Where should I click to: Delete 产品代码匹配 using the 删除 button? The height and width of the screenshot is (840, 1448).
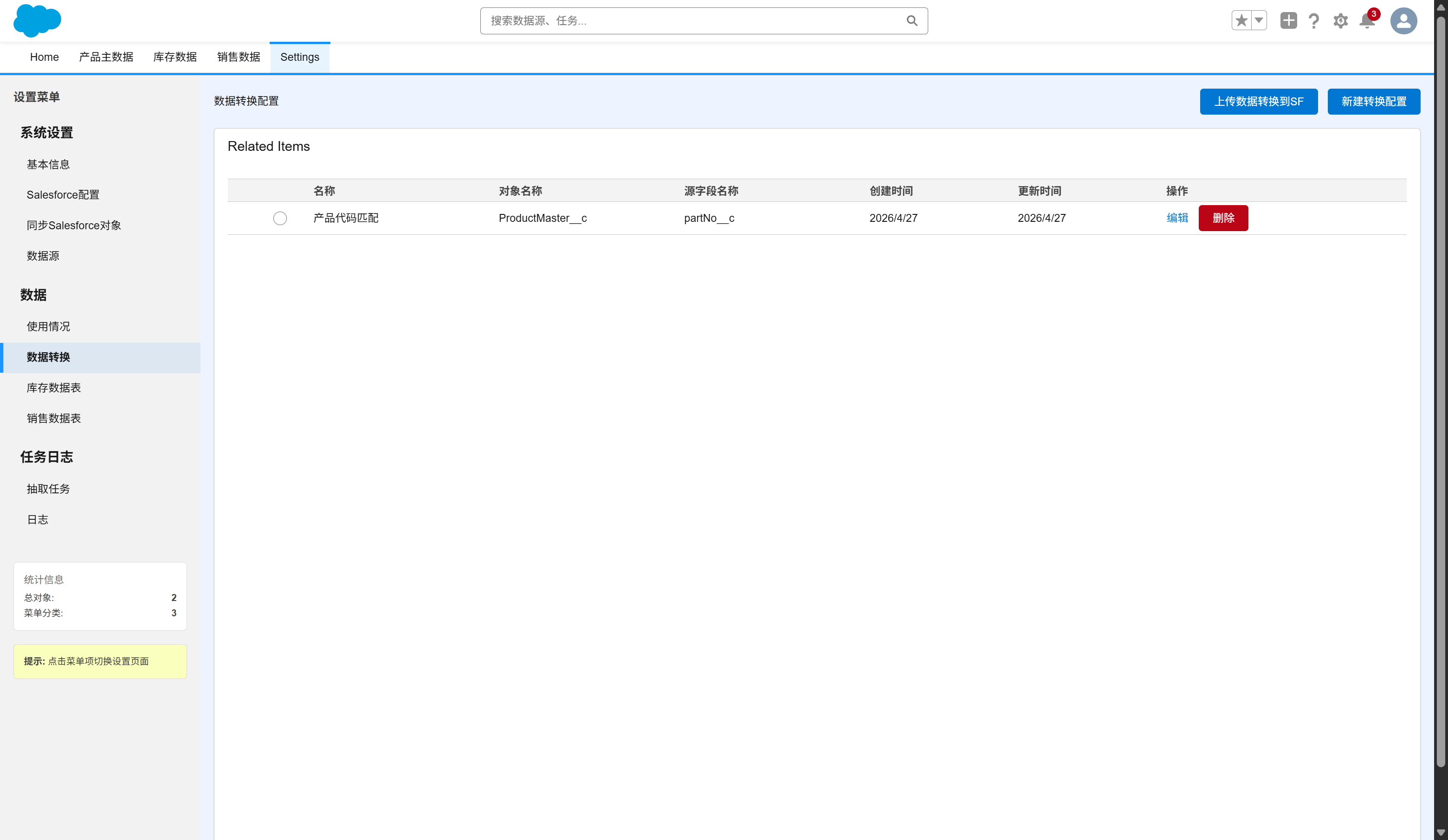coord(1223,218)
